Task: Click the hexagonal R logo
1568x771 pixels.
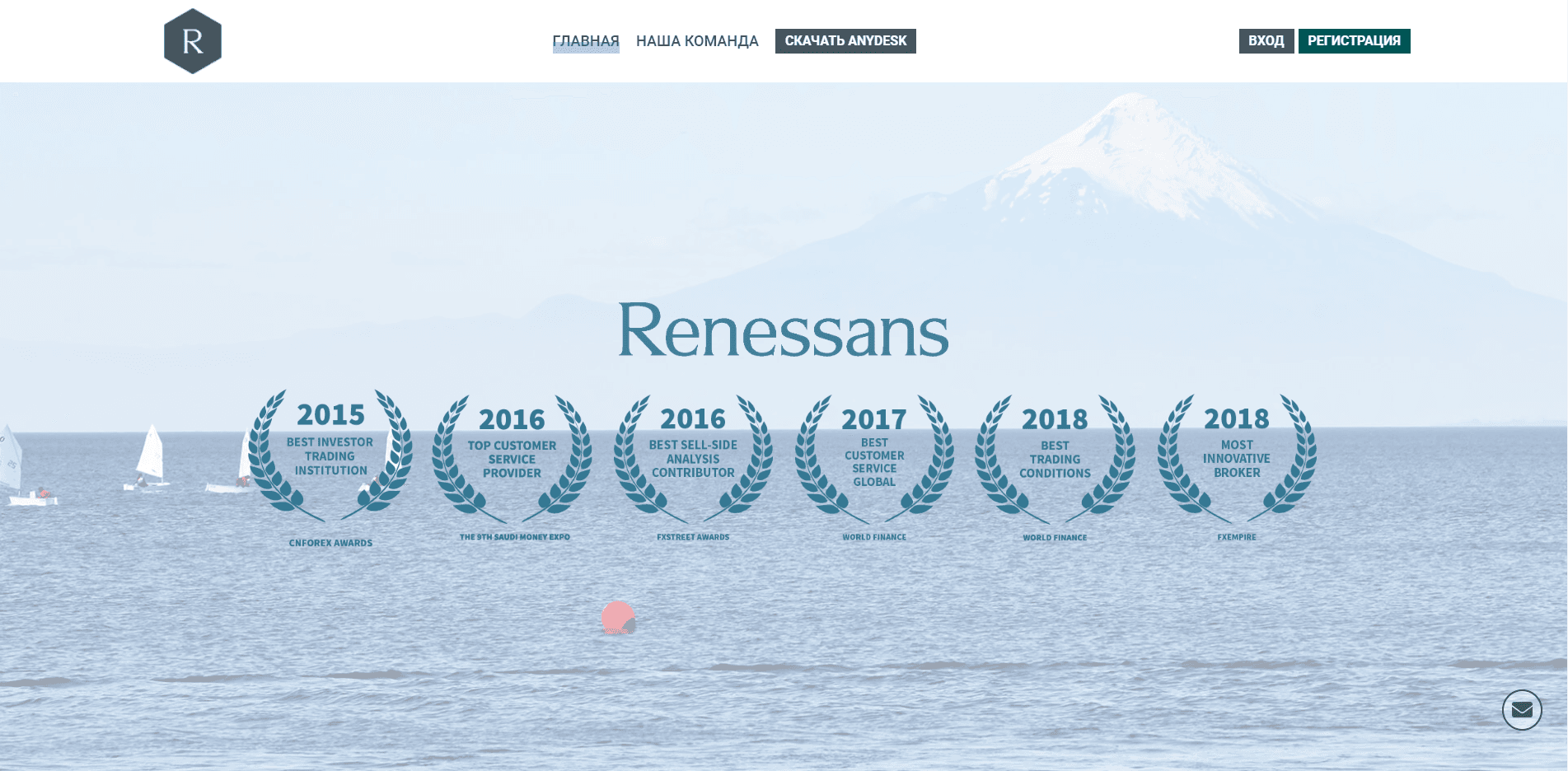Action: tap(193, 40)
